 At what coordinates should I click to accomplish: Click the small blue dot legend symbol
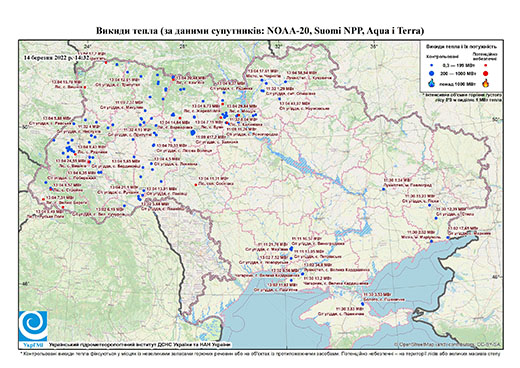click(x=432, y=65)
